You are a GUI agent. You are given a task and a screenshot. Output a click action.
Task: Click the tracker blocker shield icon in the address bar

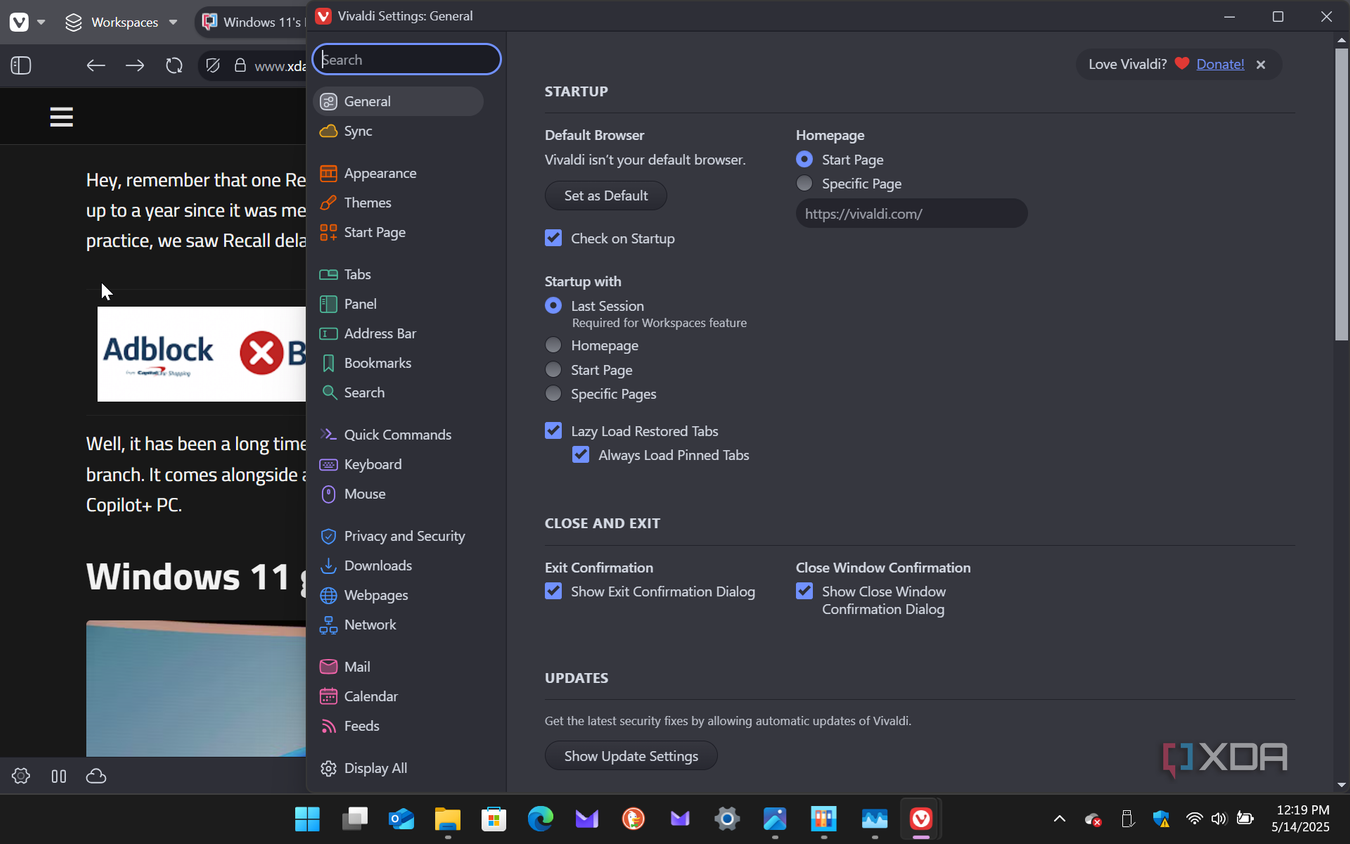(x=213, y=65)
